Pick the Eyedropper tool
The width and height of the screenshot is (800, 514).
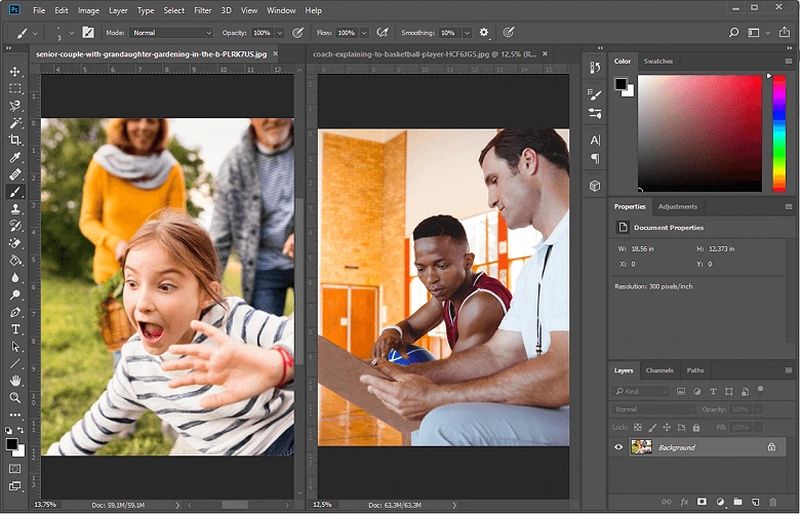pyautogui.click(x=15, y=157)
